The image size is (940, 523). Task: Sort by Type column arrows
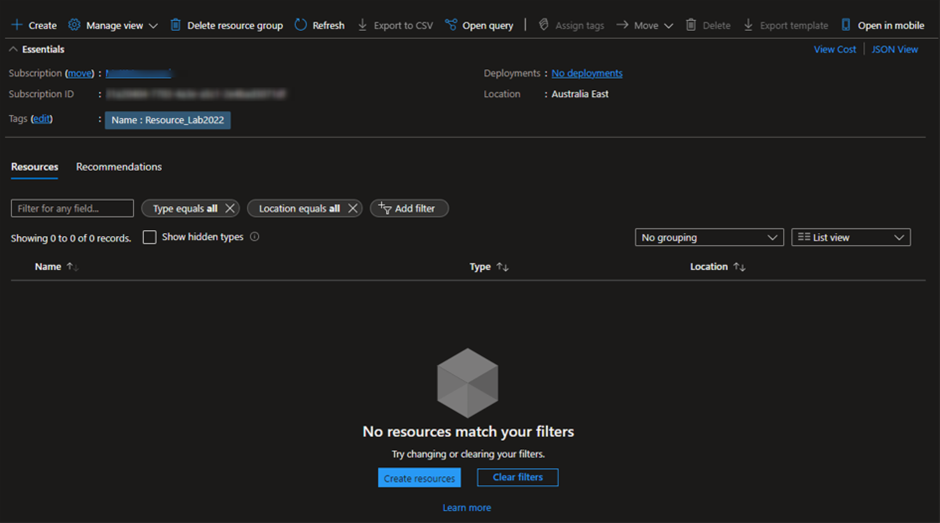502,266
